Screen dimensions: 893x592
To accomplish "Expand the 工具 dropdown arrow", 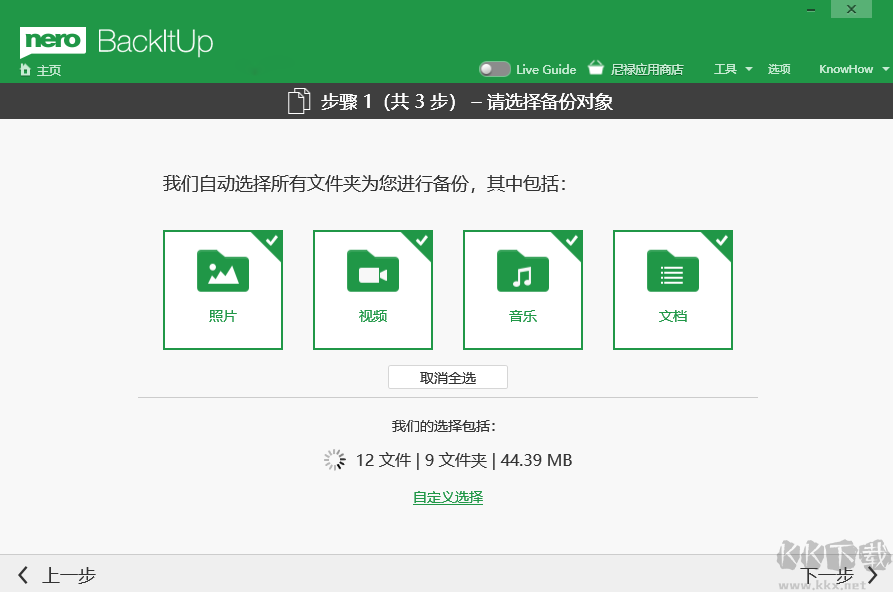I will [747, 69].
